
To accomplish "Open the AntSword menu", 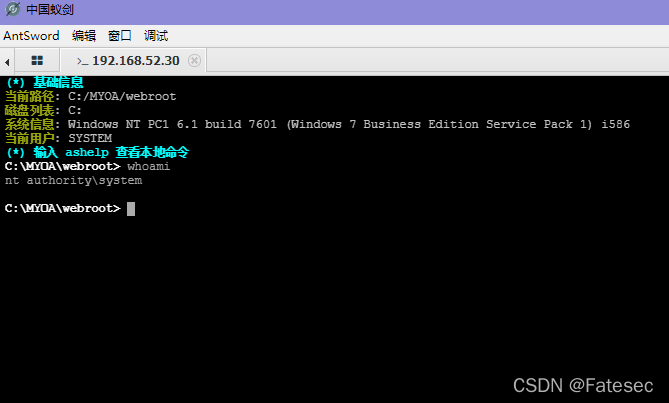I will [x=31, y=36].
